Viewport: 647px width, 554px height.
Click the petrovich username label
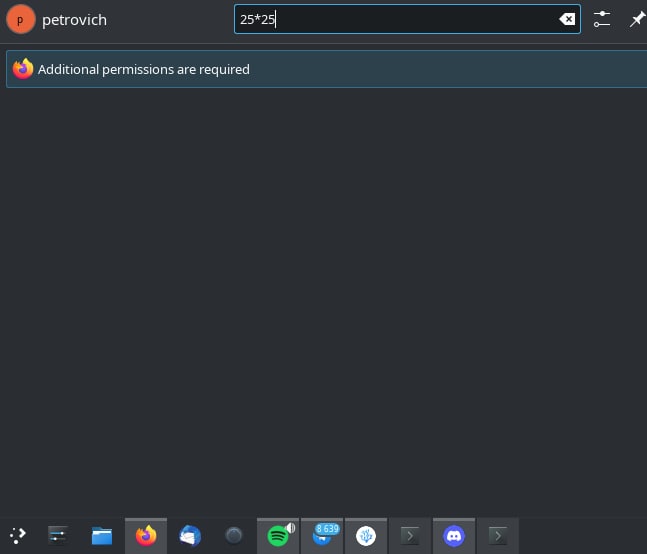(x=74, y=20)
